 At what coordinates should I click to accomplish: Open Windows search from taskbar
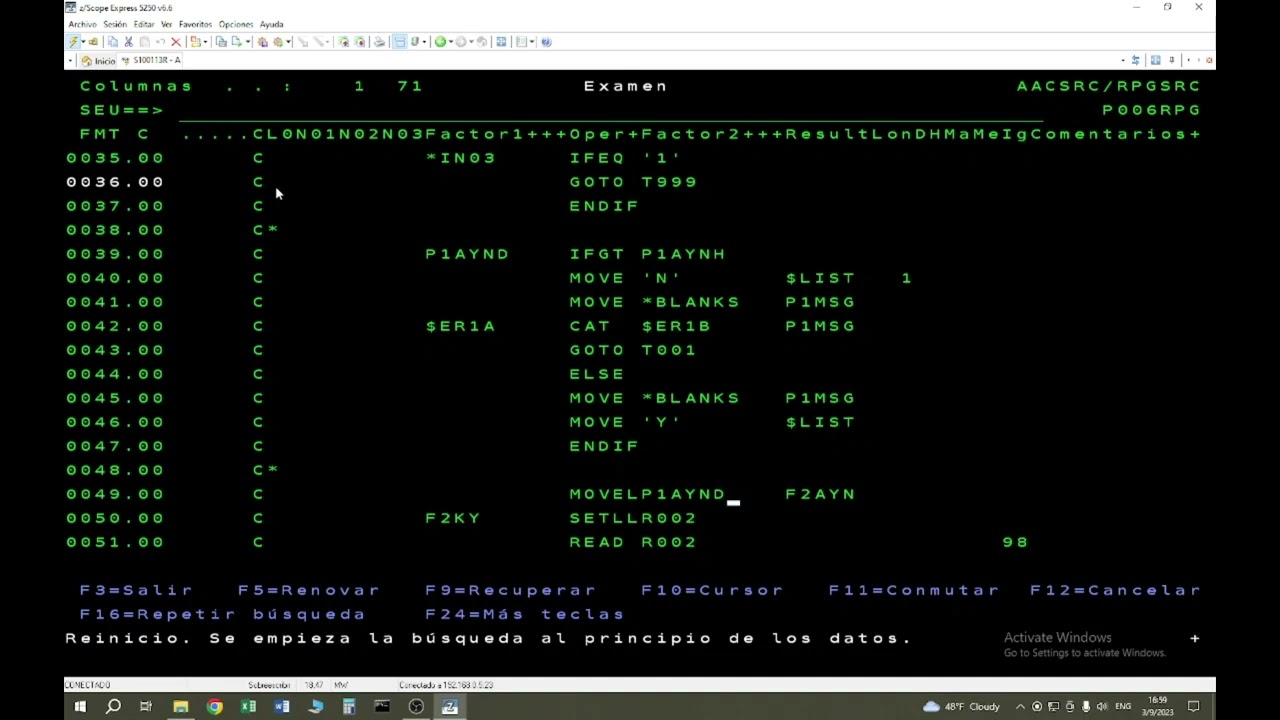[113, 706]
